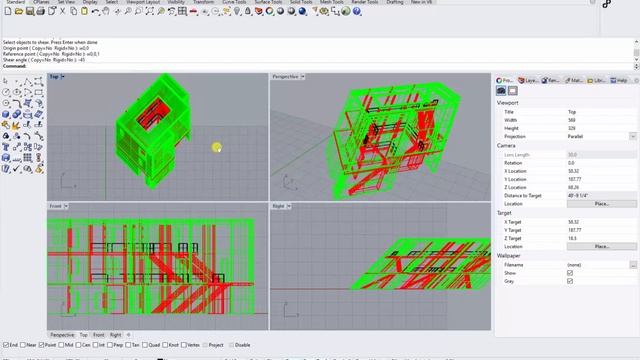Viewport: 640px width, 360px height.
Task: Select the Pan hand icon
Action: (106, 11)
